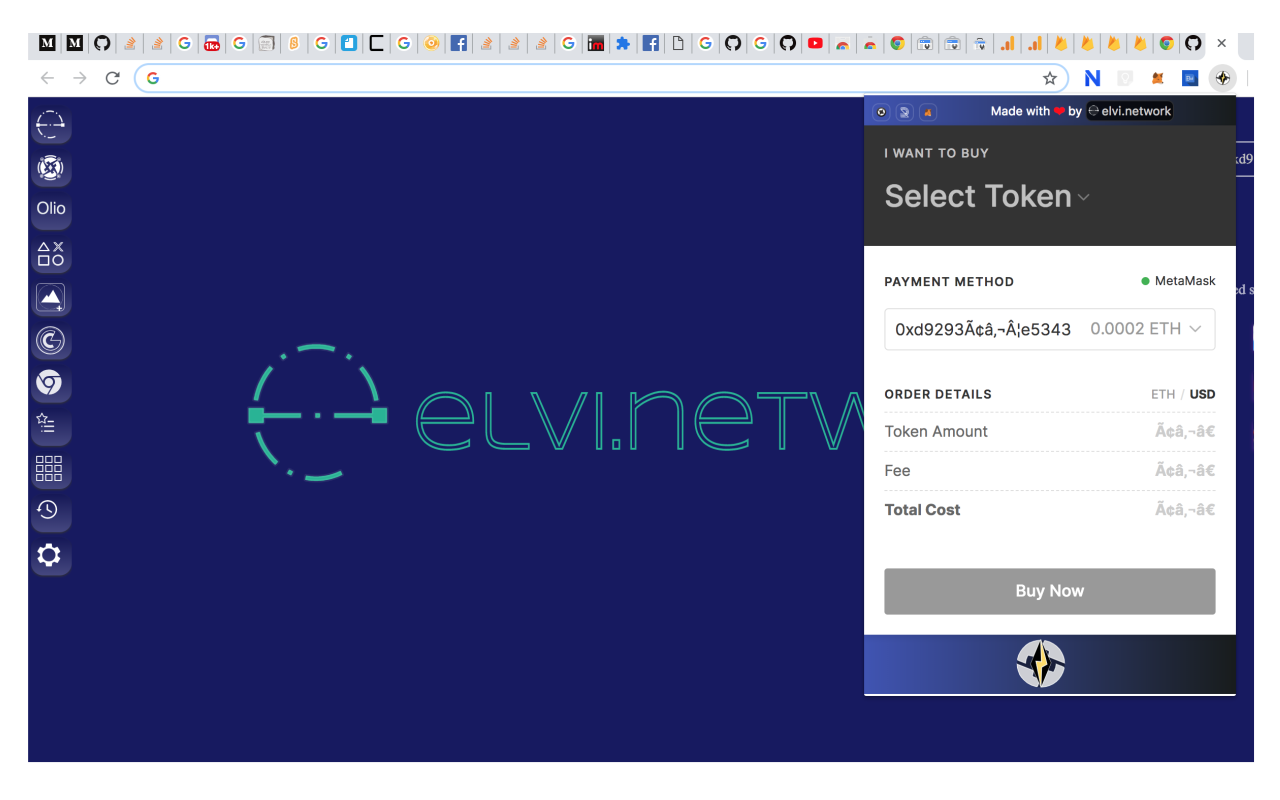Open the elvi.network link in popup header

pyautogui.click(x=1129, y=111)
